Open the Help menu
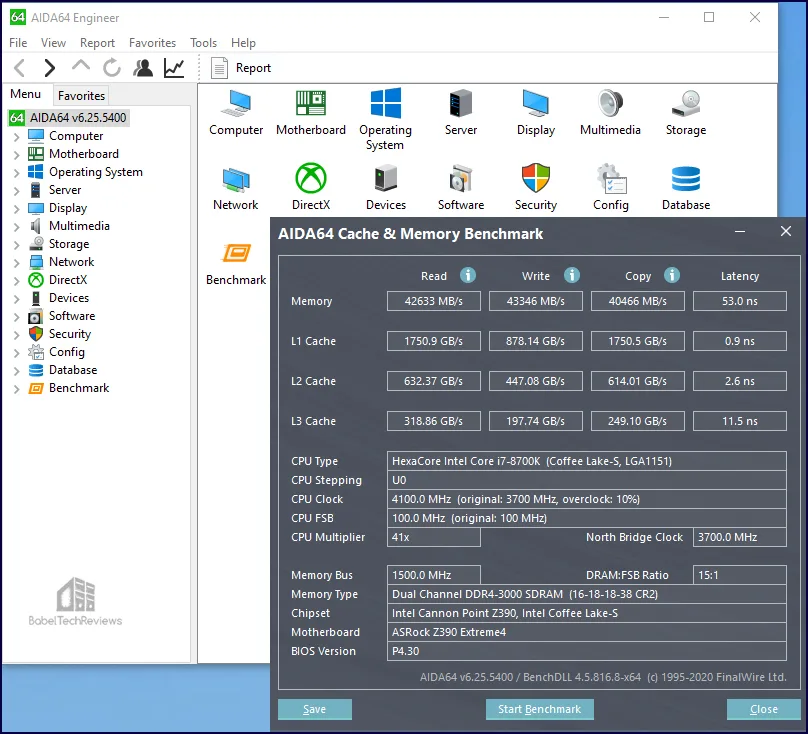 [x=243, y=43]
